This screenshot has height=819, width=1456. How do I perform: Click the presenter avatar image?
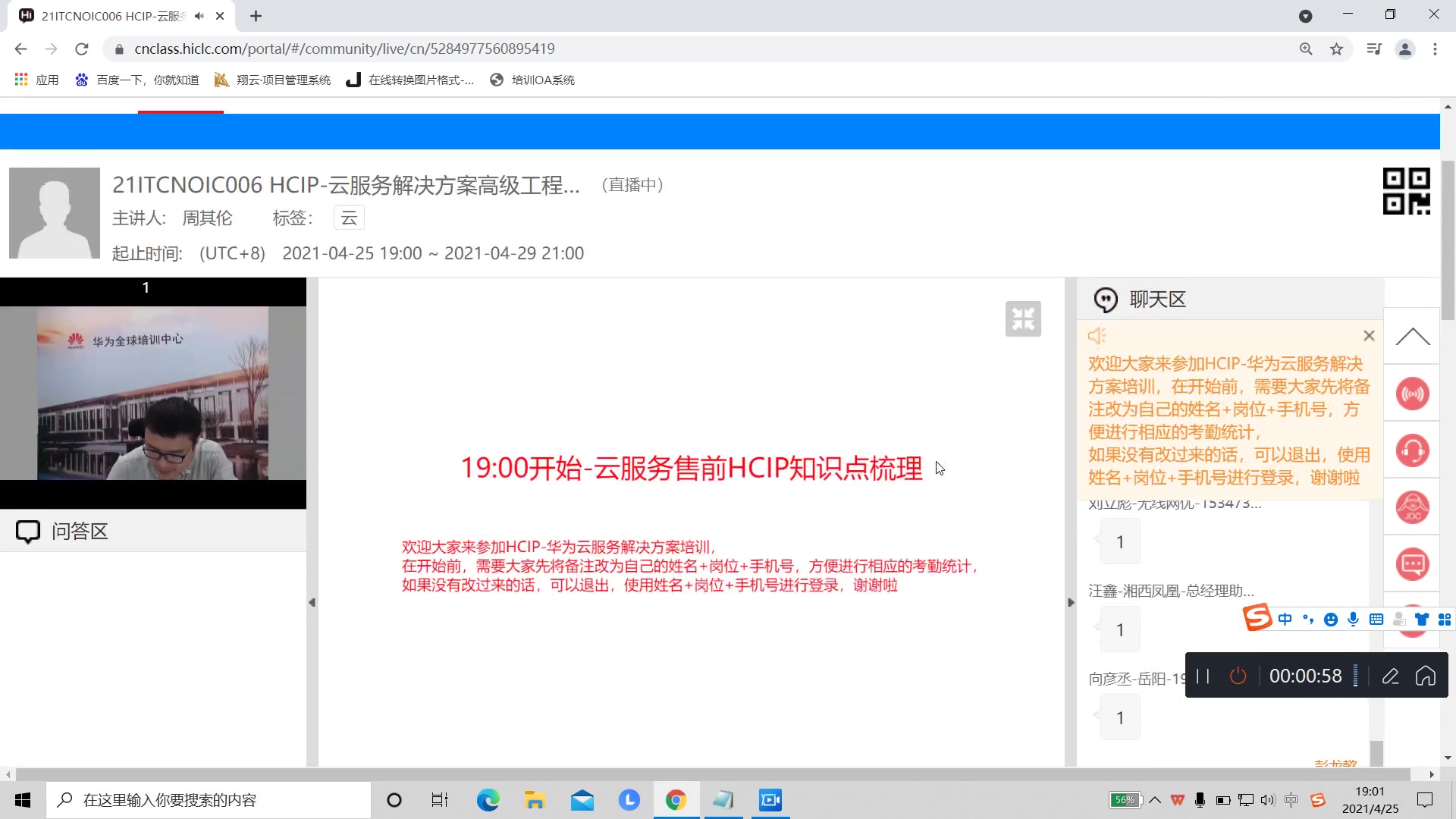click(x=55, y=213)
